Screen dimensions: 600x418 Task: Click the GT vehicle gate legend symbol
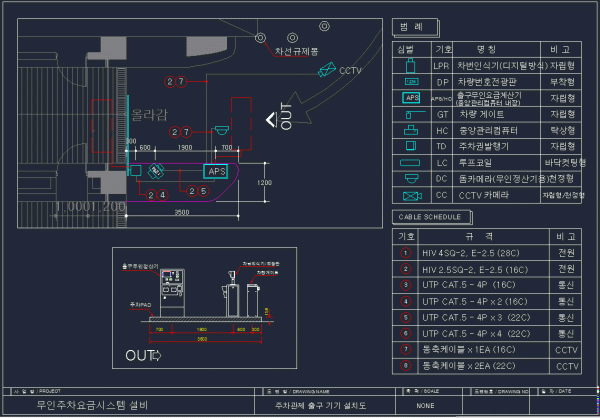411,114
